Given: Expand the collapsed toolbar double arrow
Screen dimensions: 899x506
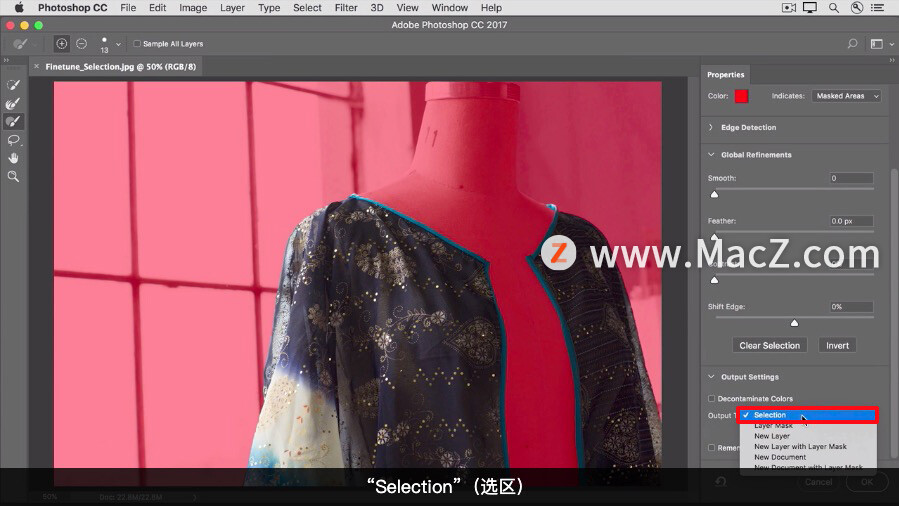Looking at the screenshot, I should (6, 60).
